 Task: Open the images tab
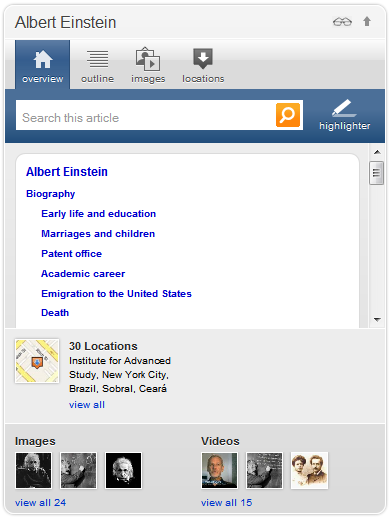pyautogui.click(x=148, y=65)
